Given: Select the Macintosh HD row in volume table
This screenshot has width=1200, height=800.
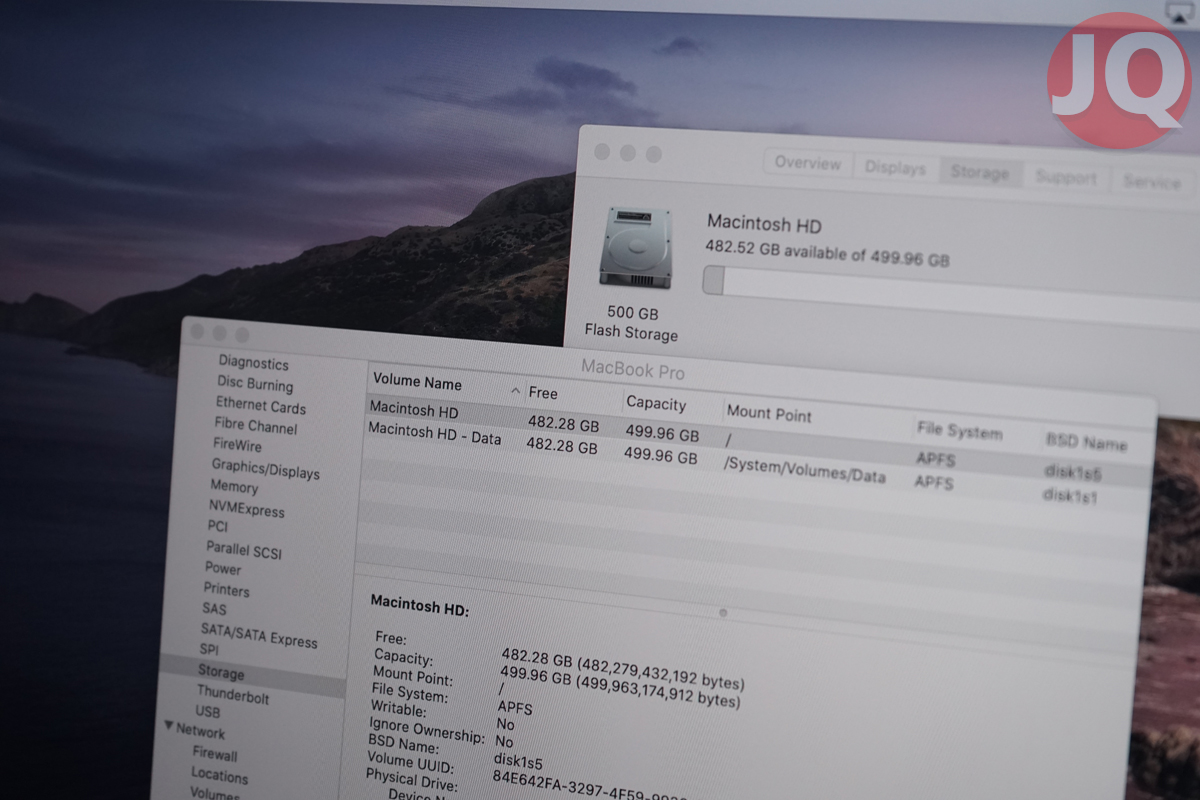Looking at the screenshot, I should click(x=755, y=441).
